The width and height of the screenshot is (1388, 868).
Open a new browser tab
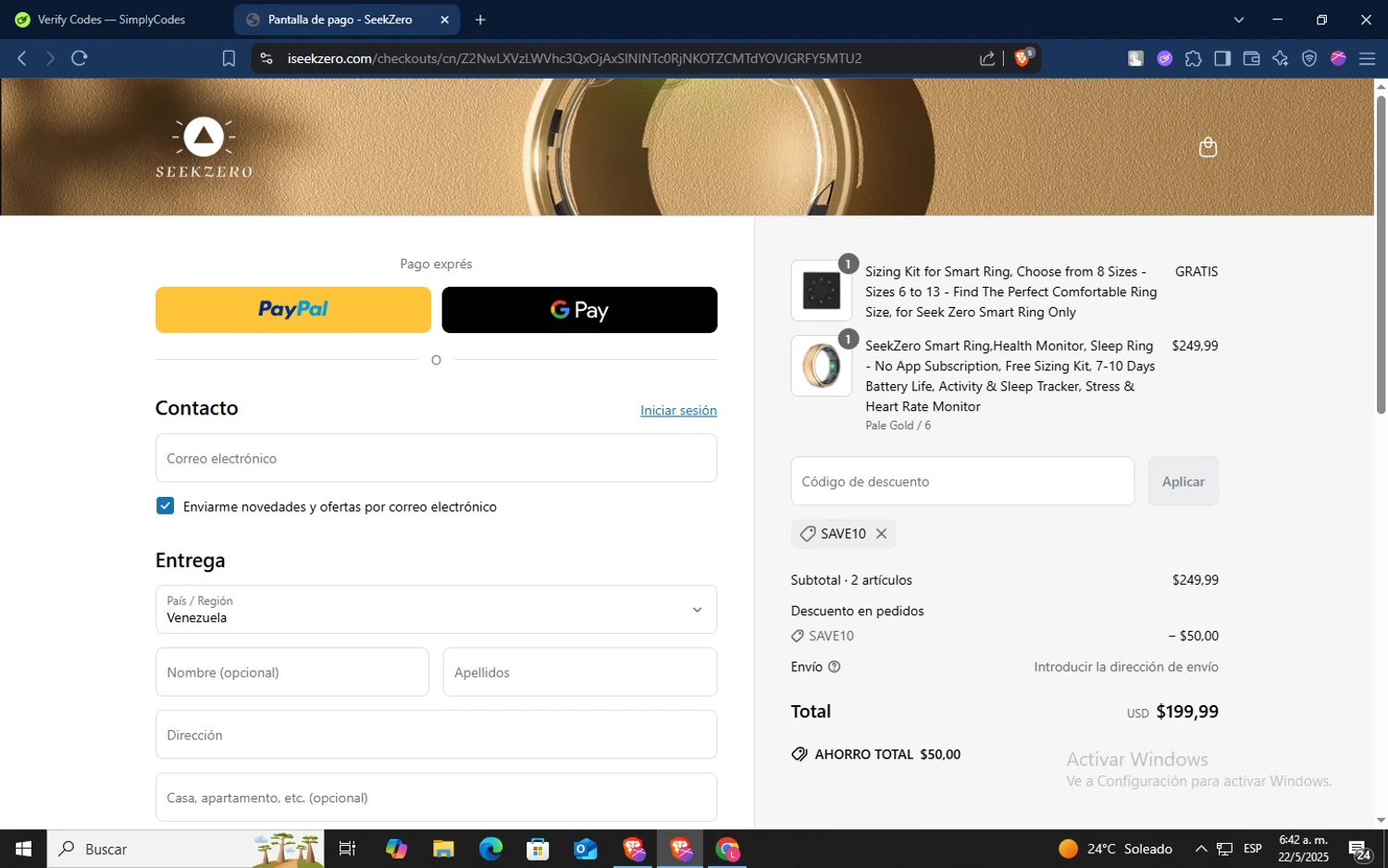(480, 19)
